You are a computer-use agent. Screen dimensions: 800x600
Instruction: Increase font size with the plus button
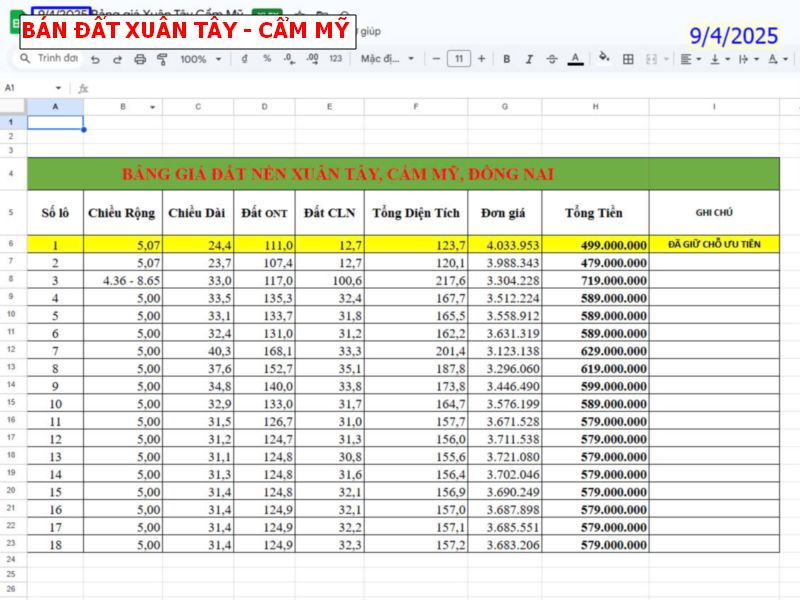481,59
